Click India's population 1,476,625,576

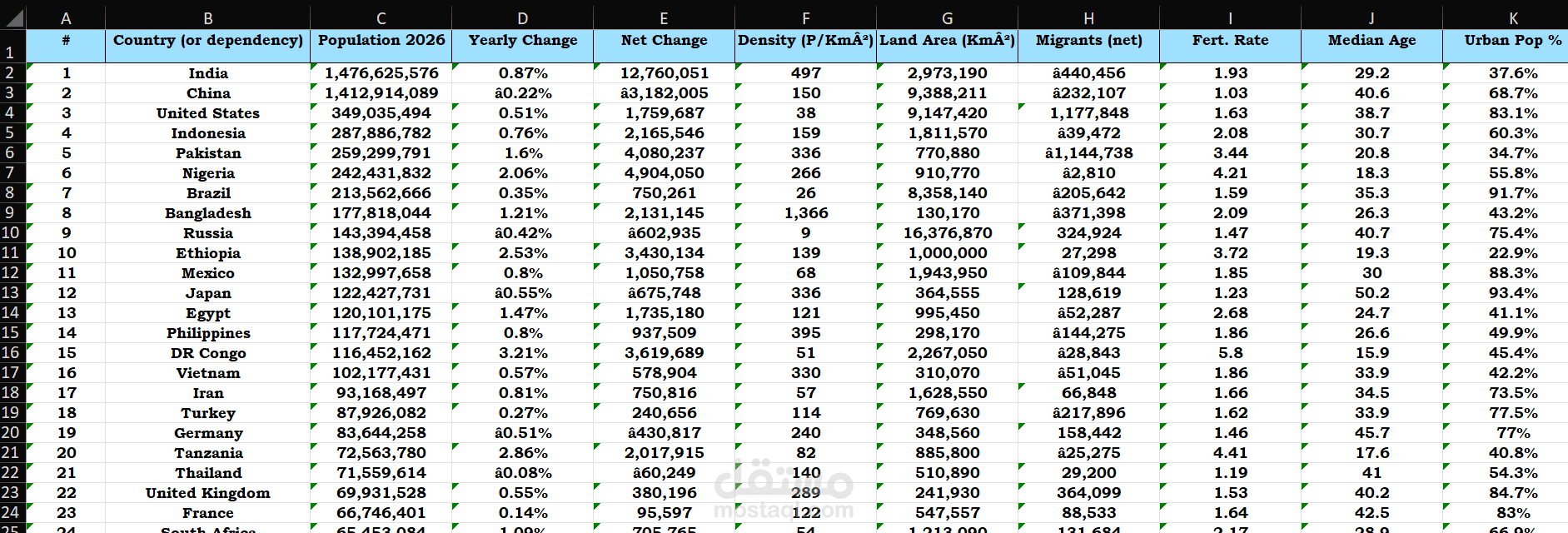(x=381, y=73)
